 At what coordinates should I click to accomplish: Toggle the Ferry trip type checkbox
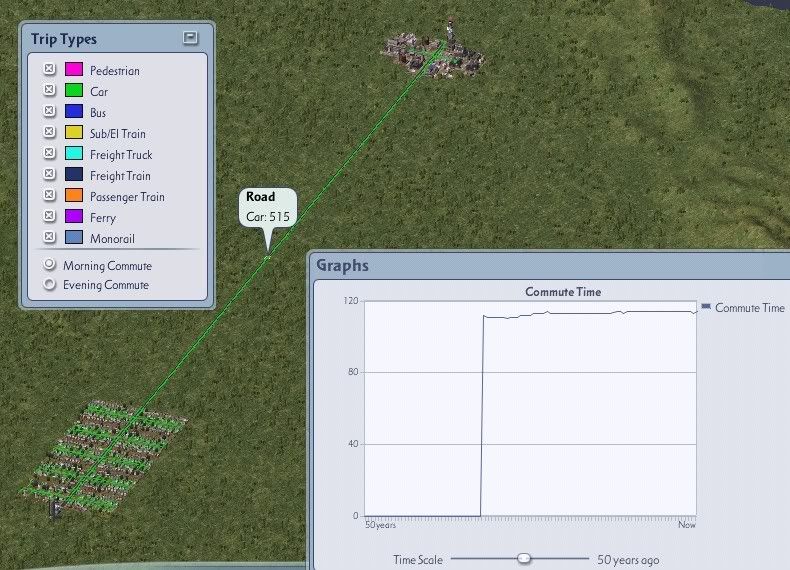pyautogui.click(x=49, y=216)
